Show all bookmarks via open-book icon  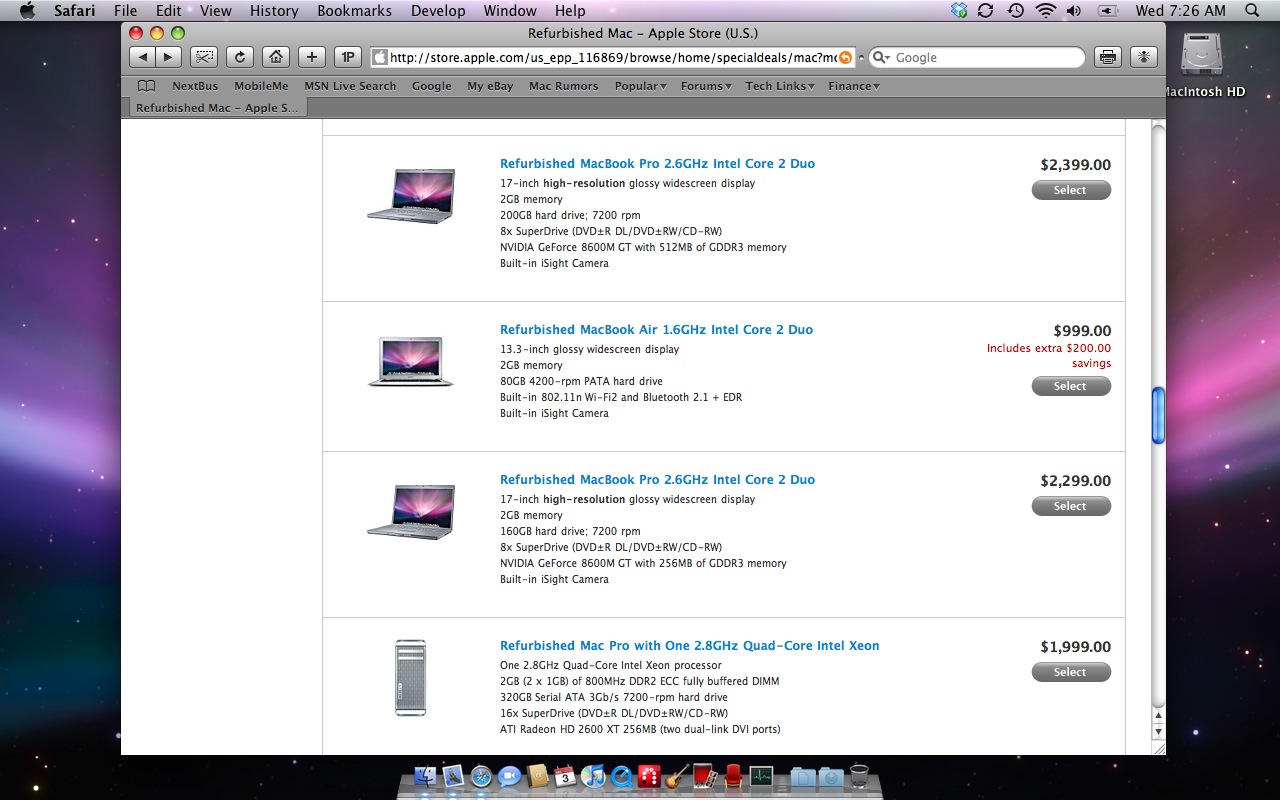[146, 86]
